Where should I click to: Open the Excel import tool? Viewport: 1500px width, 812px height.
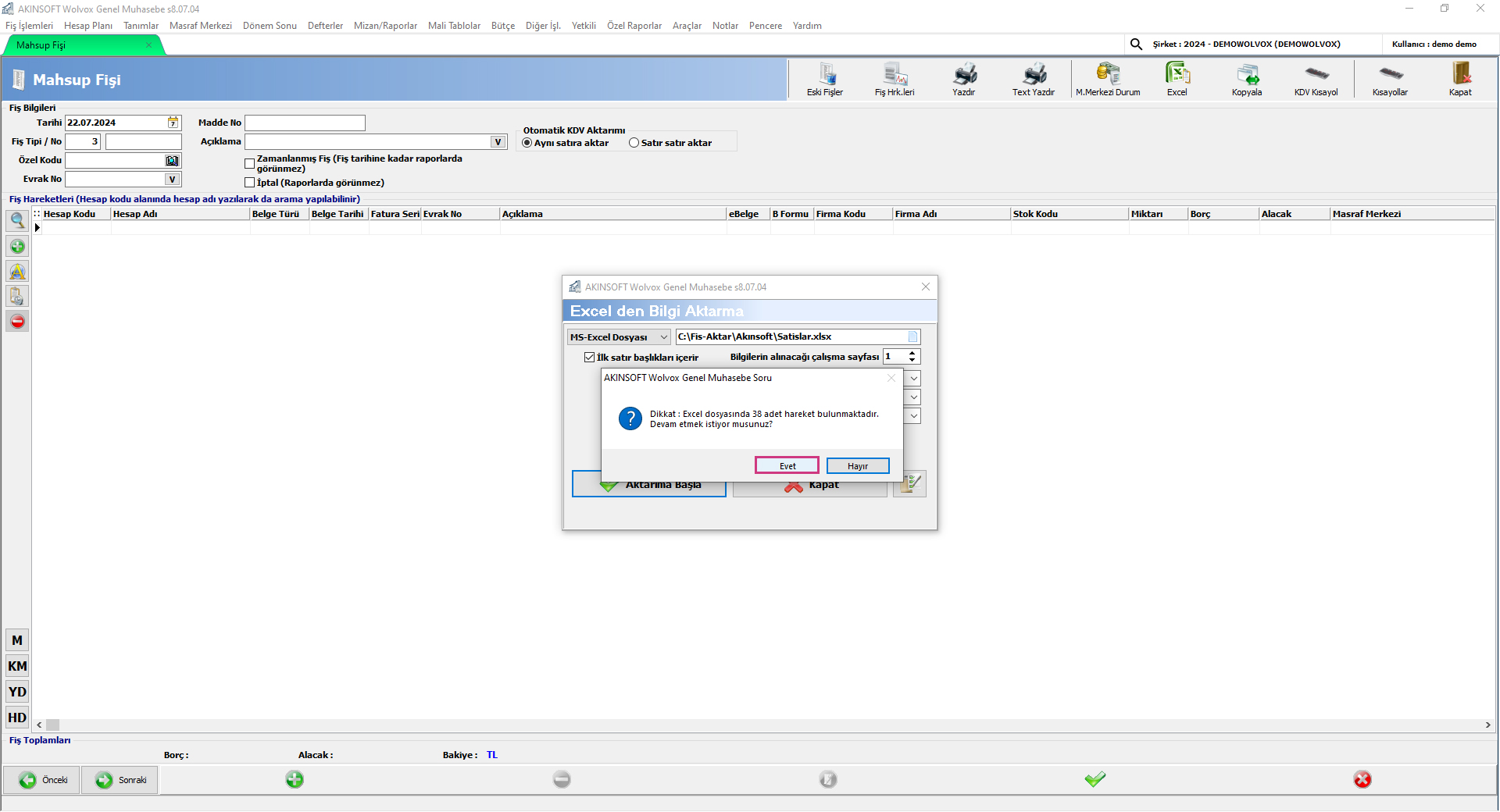[1177, 79]
